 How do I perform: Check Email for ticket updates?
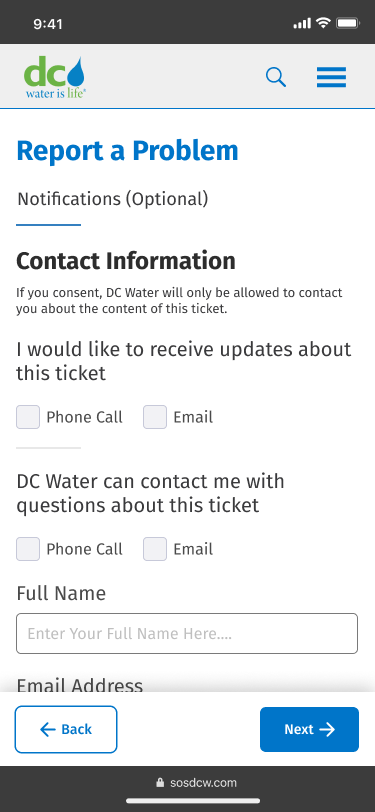[x=155, y=417]
